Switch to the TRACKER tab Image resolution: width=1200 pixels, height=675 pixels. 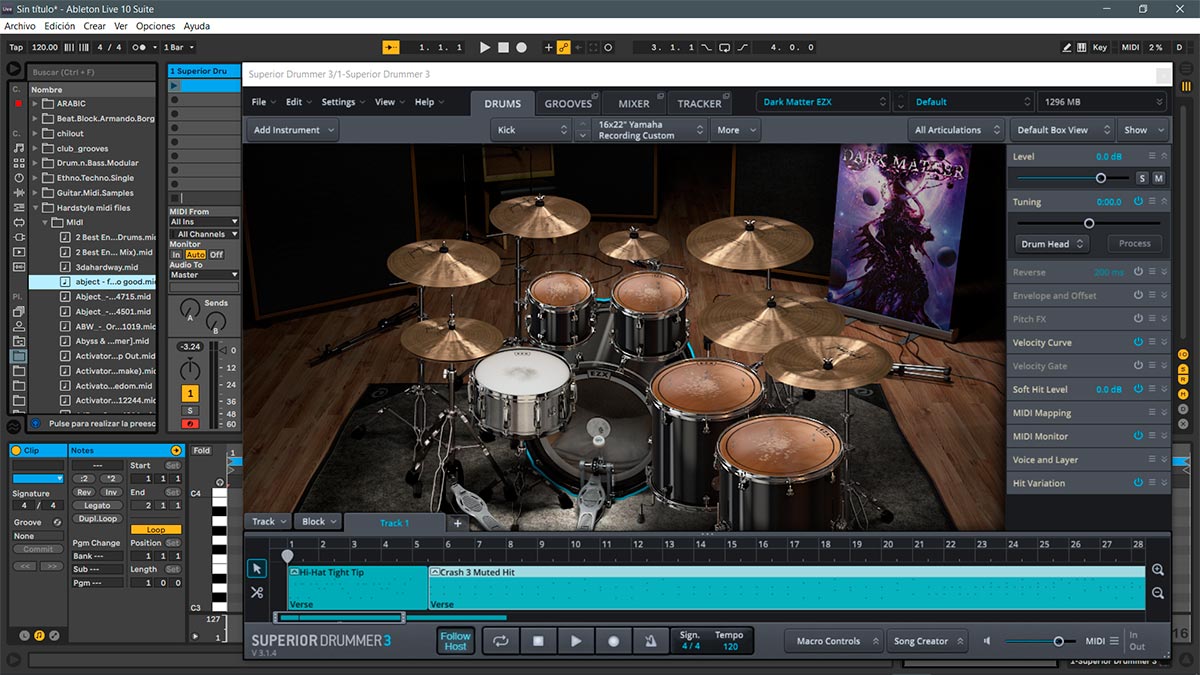click(x=699, y=103)
